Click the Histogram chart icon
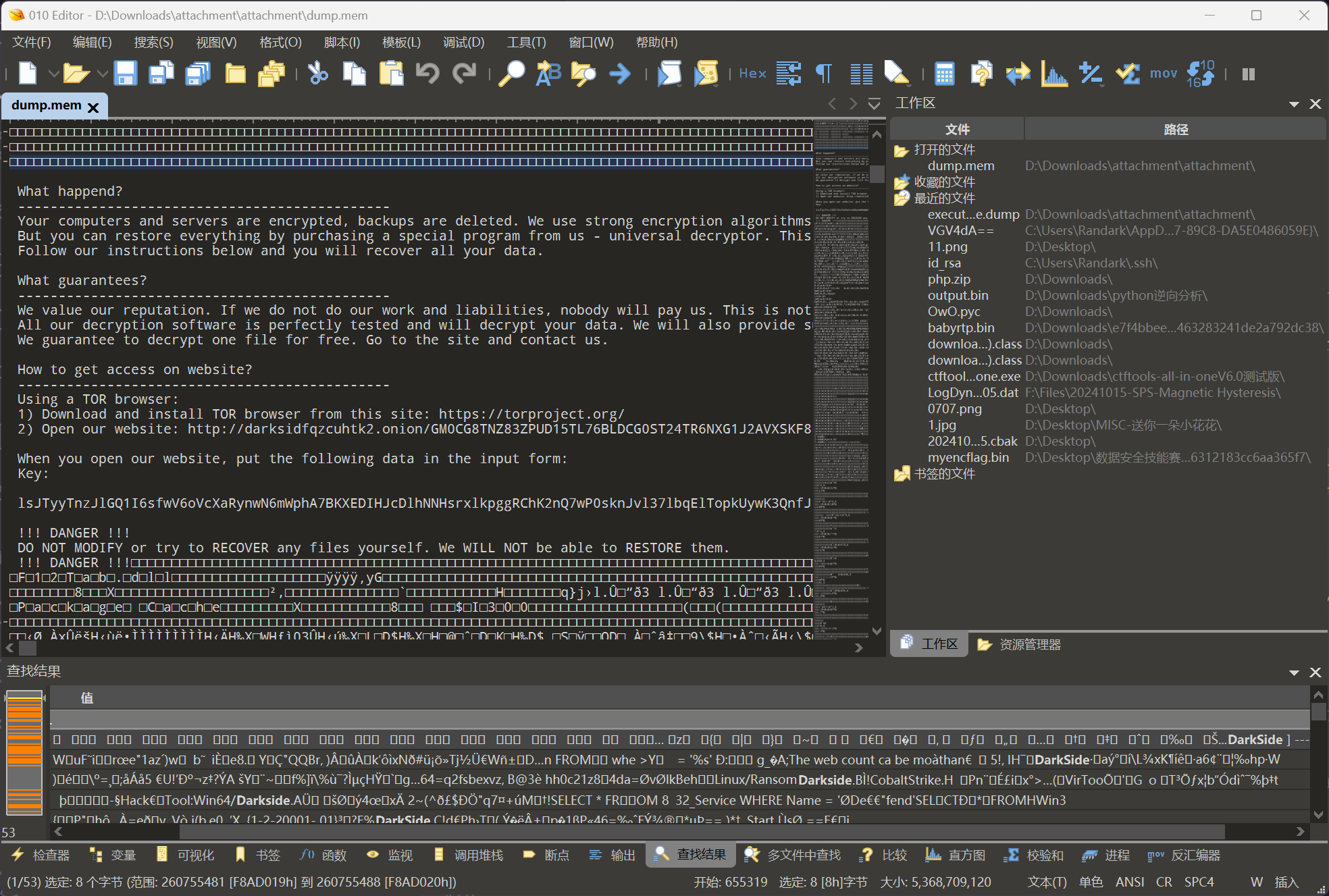 1054,73
